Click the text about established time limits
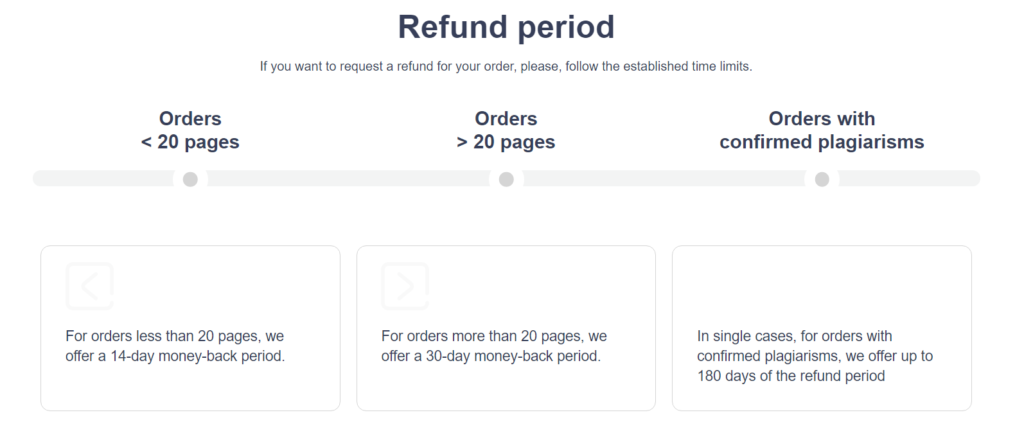The image size is (1024, 424). coord(506,67)
